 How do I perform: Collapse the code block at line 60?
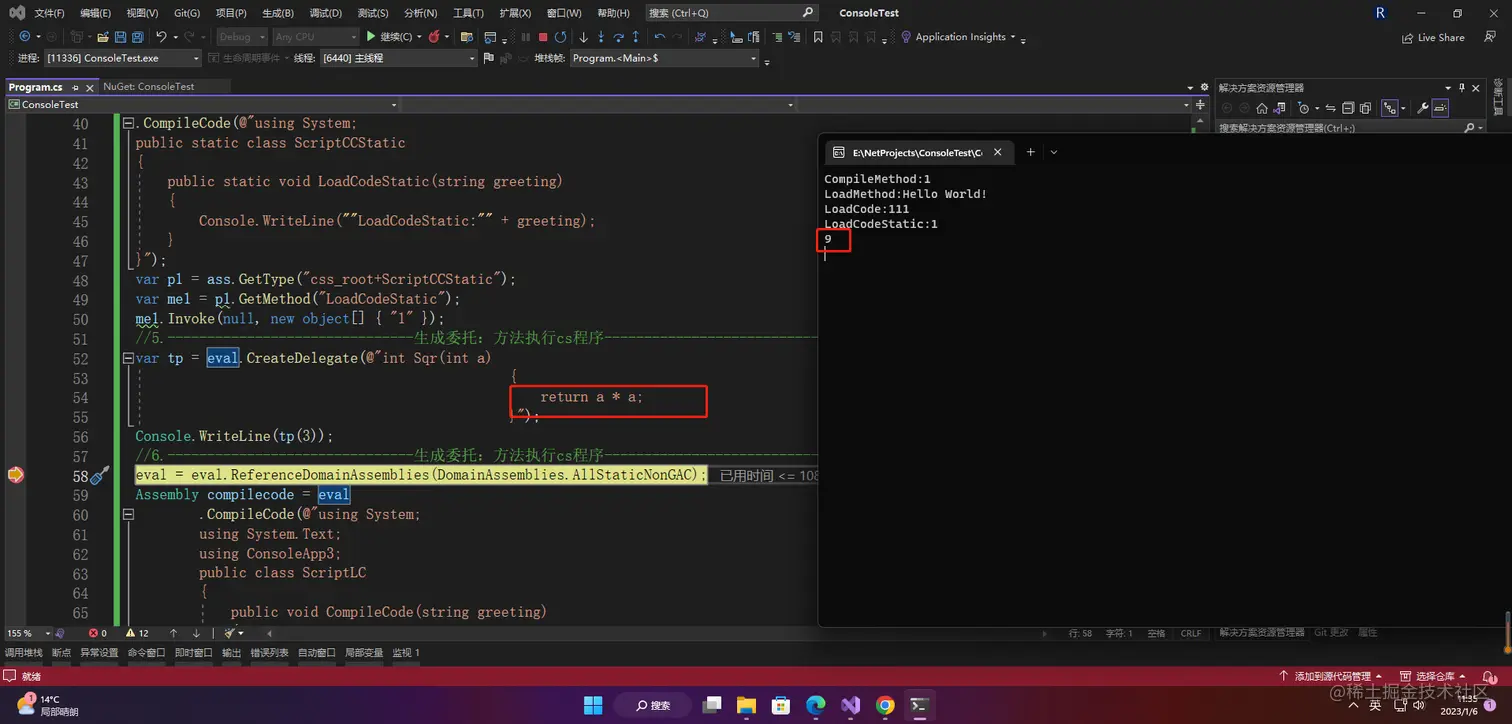[x=128, y=514]
